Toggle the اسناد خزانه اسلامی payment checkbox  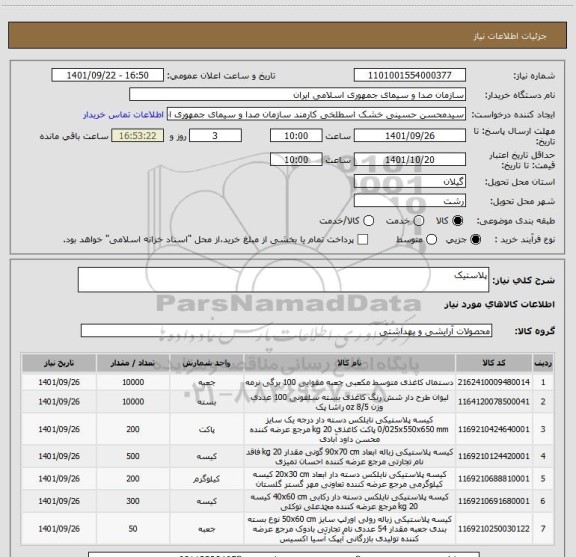click(x=363, y=240)
